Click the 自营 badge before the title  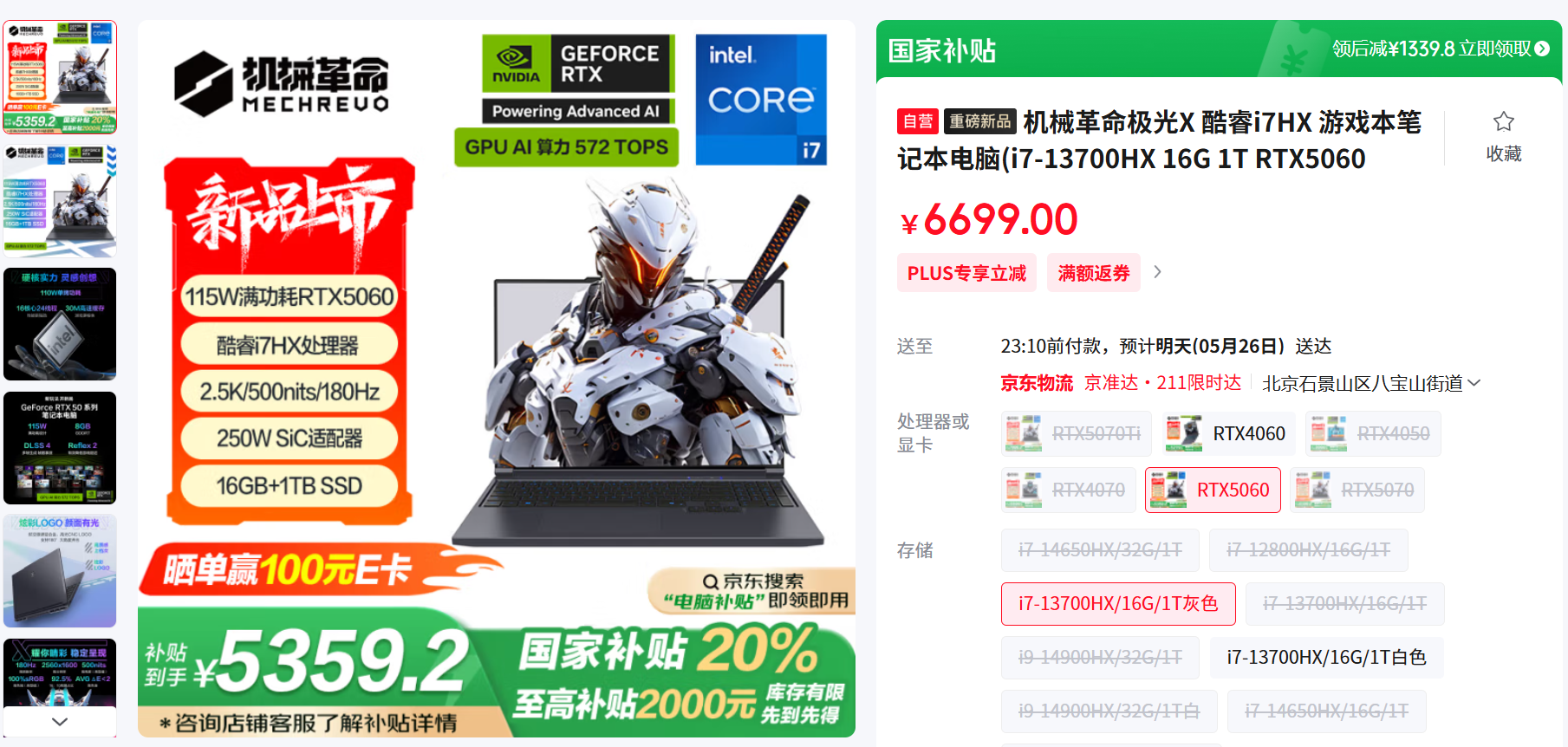(918, 121)
